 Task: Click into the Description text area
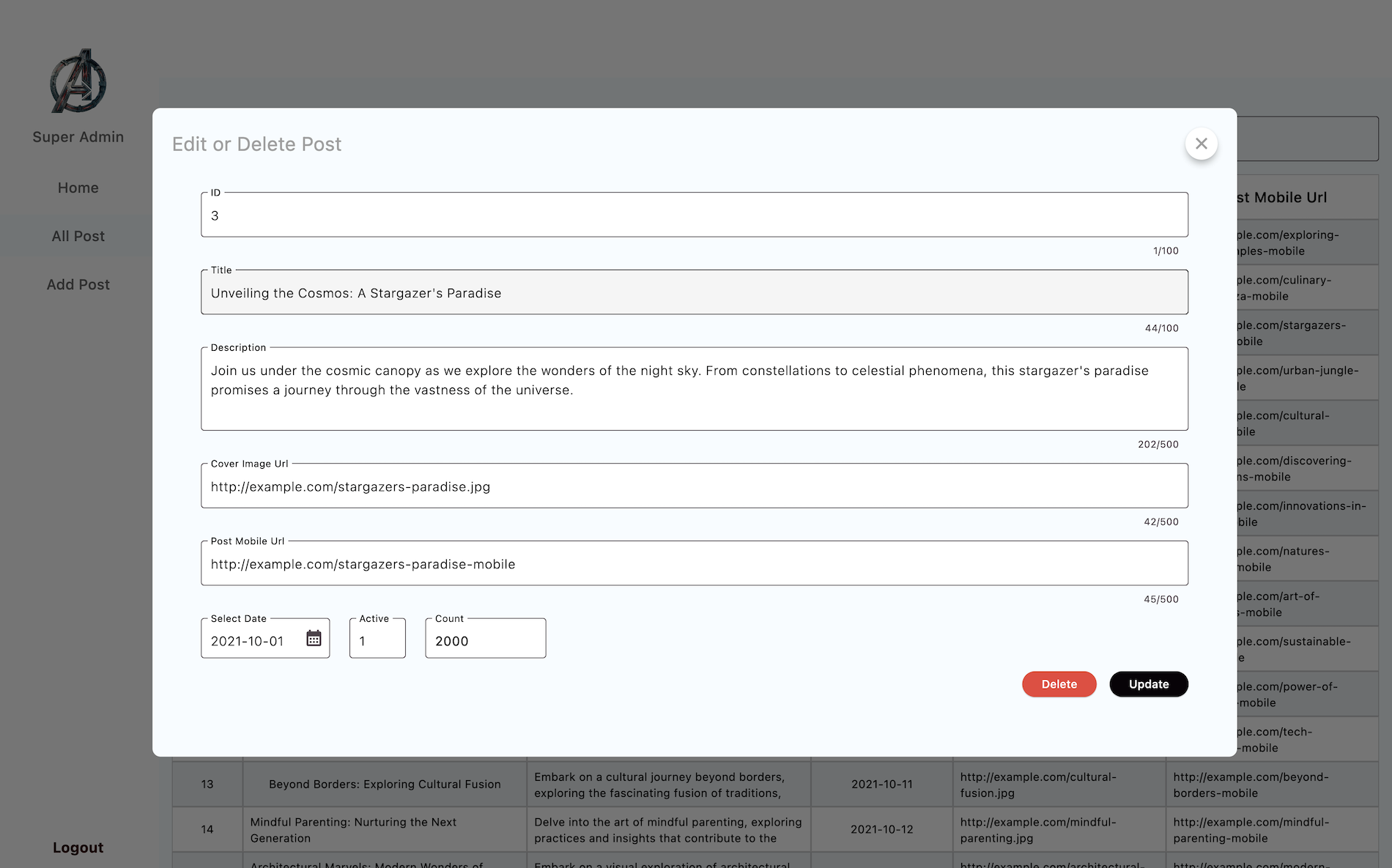pyautogui.click(x=694, y=390)
